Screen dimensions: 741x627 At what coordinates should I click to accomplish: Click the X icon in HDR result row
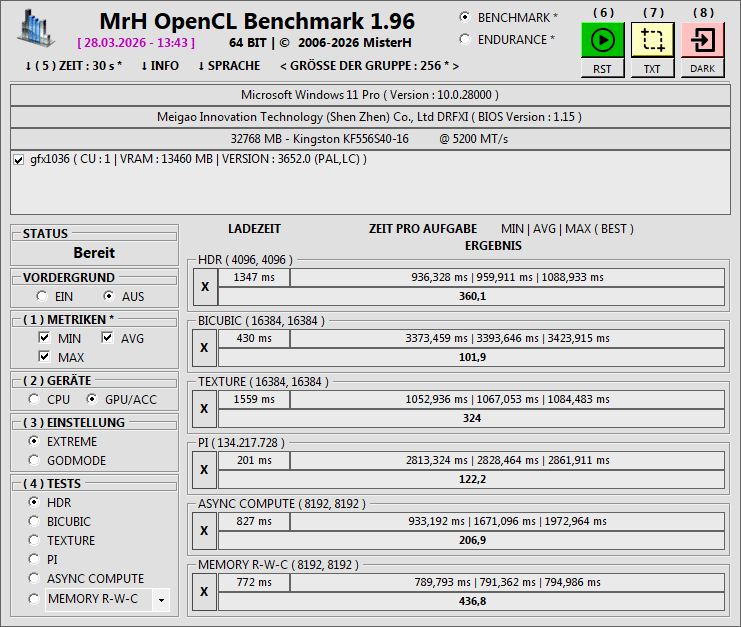tap(205, 287)
